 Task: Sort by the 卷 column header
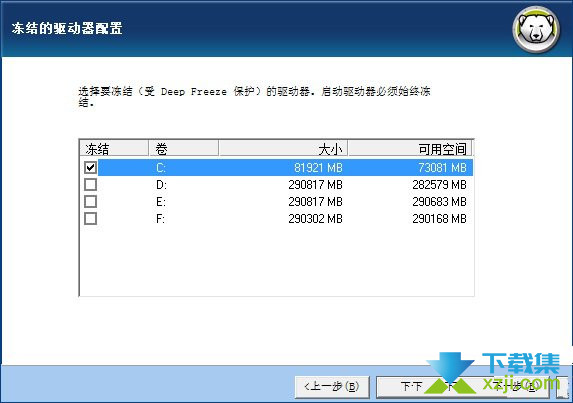pyautogui.click(x=184, y=149)
